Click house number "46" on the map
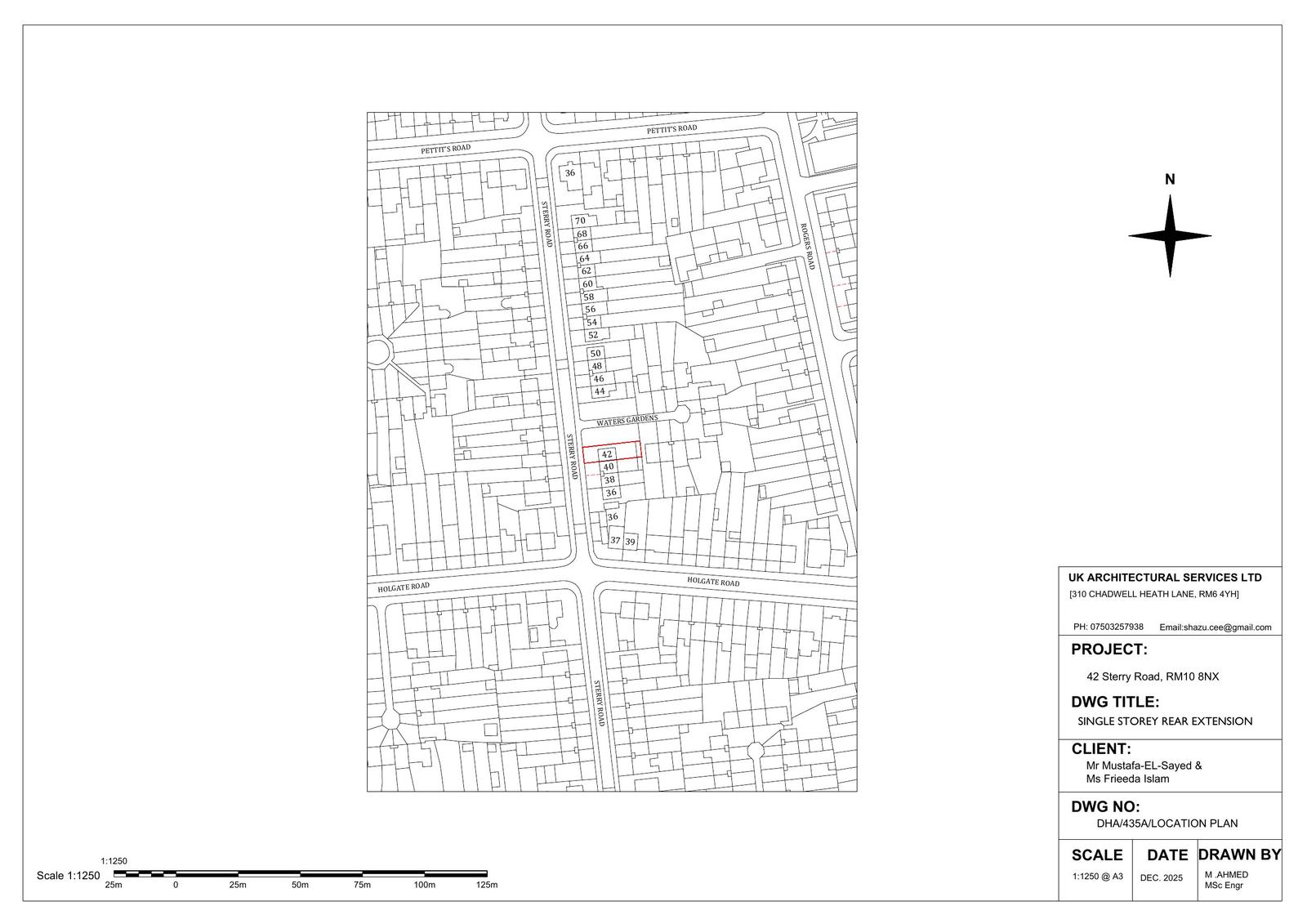Image resolution: width=1307 pixels, height=924 pixels. [x=598, y=379]
